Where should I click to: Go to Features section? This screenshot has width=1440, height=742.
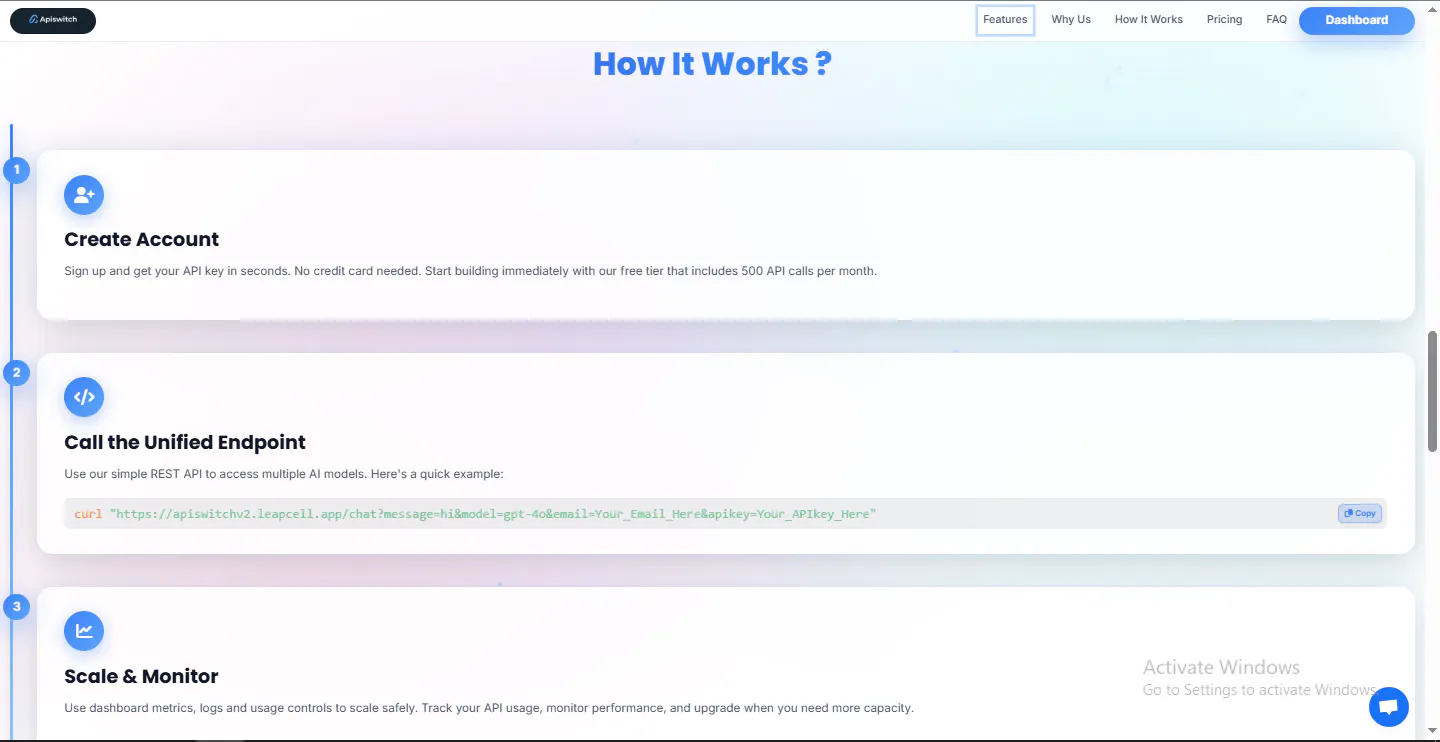pyautogui.click(x=1005, y=20)
